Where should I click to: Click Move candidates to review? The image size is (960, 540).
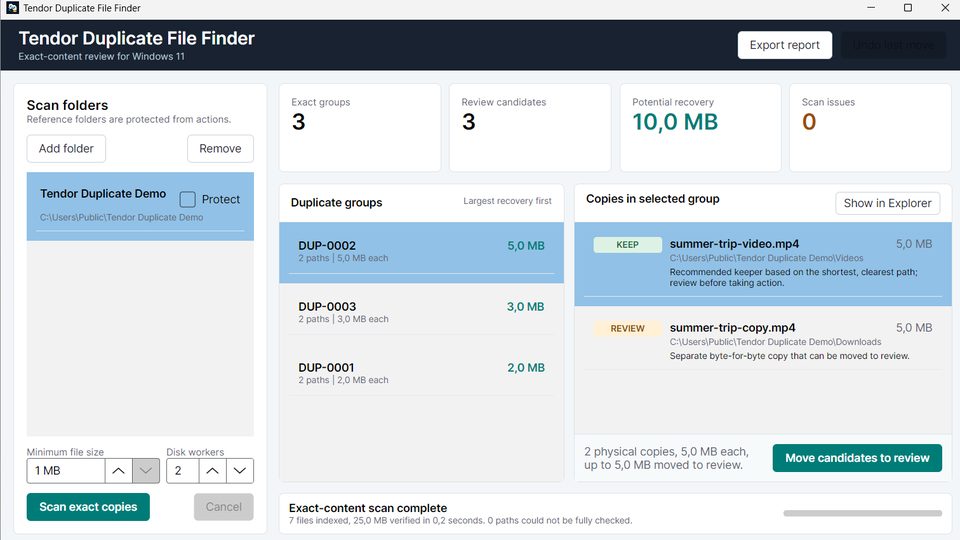tap(857, 458)
